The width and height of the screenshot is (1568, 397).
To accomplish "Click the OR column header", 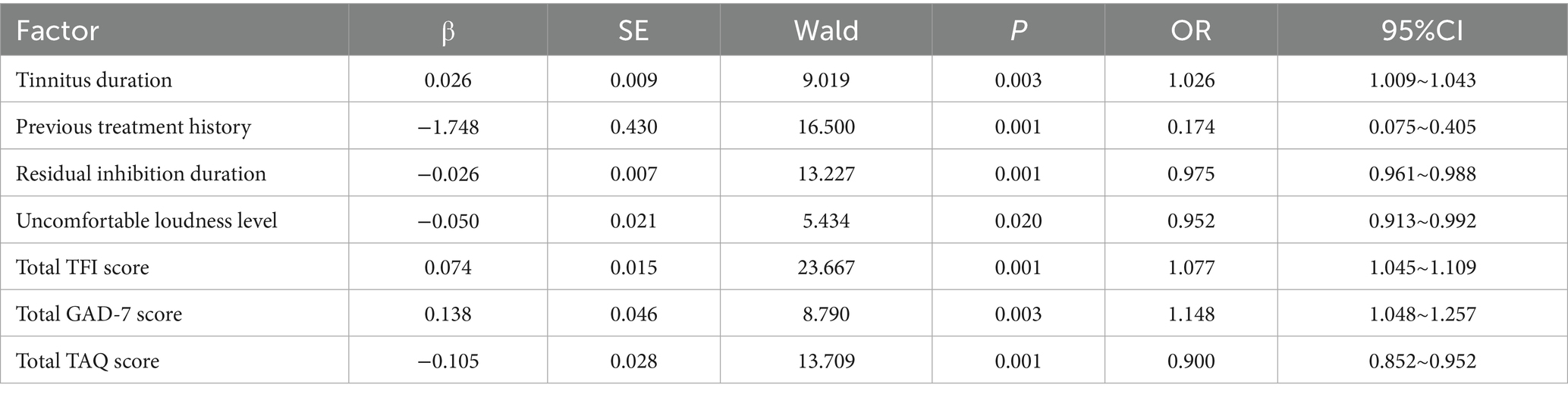I will pos(1191,31).
